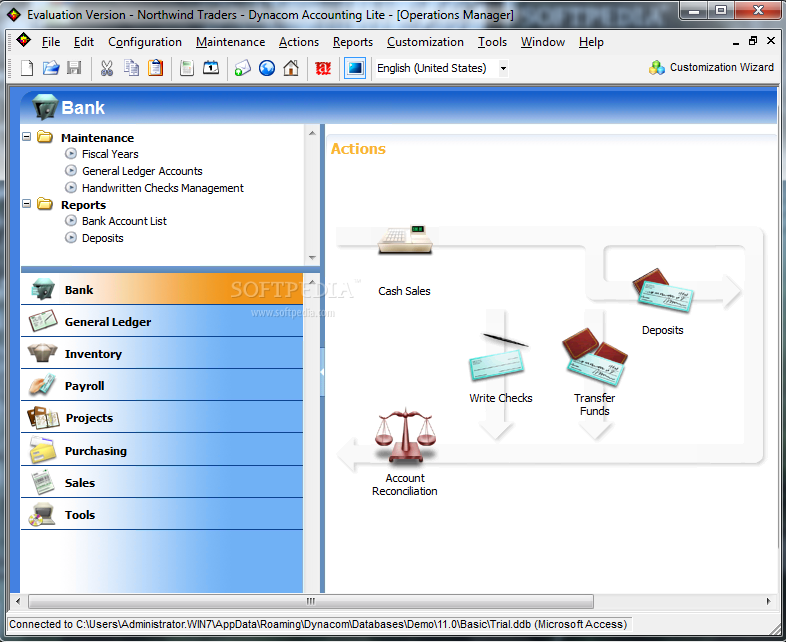
Task: Open the Cash Sales register icon
Action: 405,240
